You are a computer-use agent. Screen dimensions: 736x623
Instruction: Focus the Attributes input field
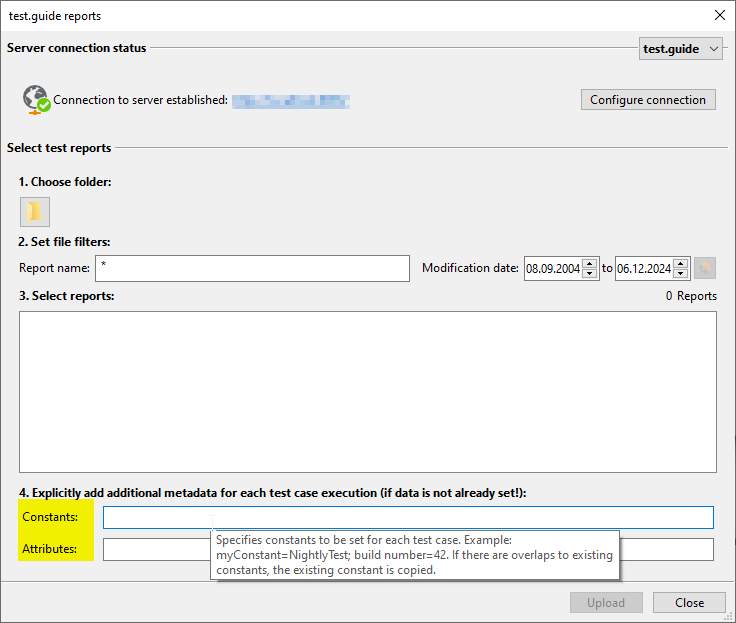[408, 549]
